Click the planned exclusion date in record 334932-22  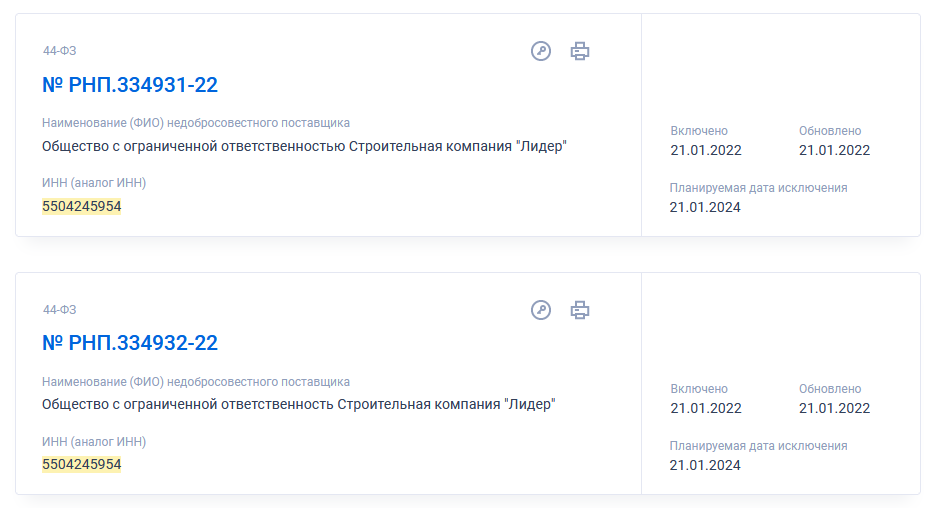click(x=705, y=466)
